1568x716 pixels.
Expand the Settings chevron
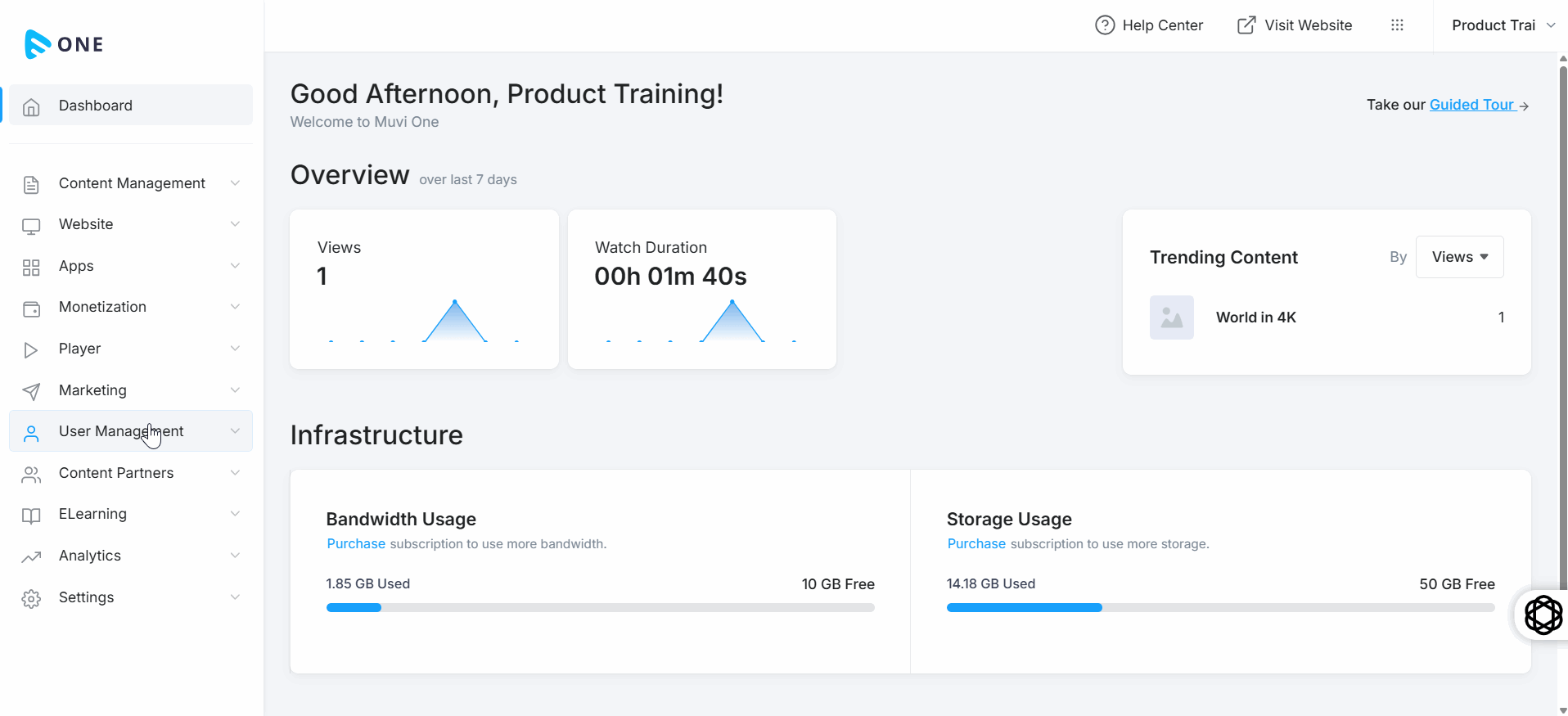[x=235, y=597]
